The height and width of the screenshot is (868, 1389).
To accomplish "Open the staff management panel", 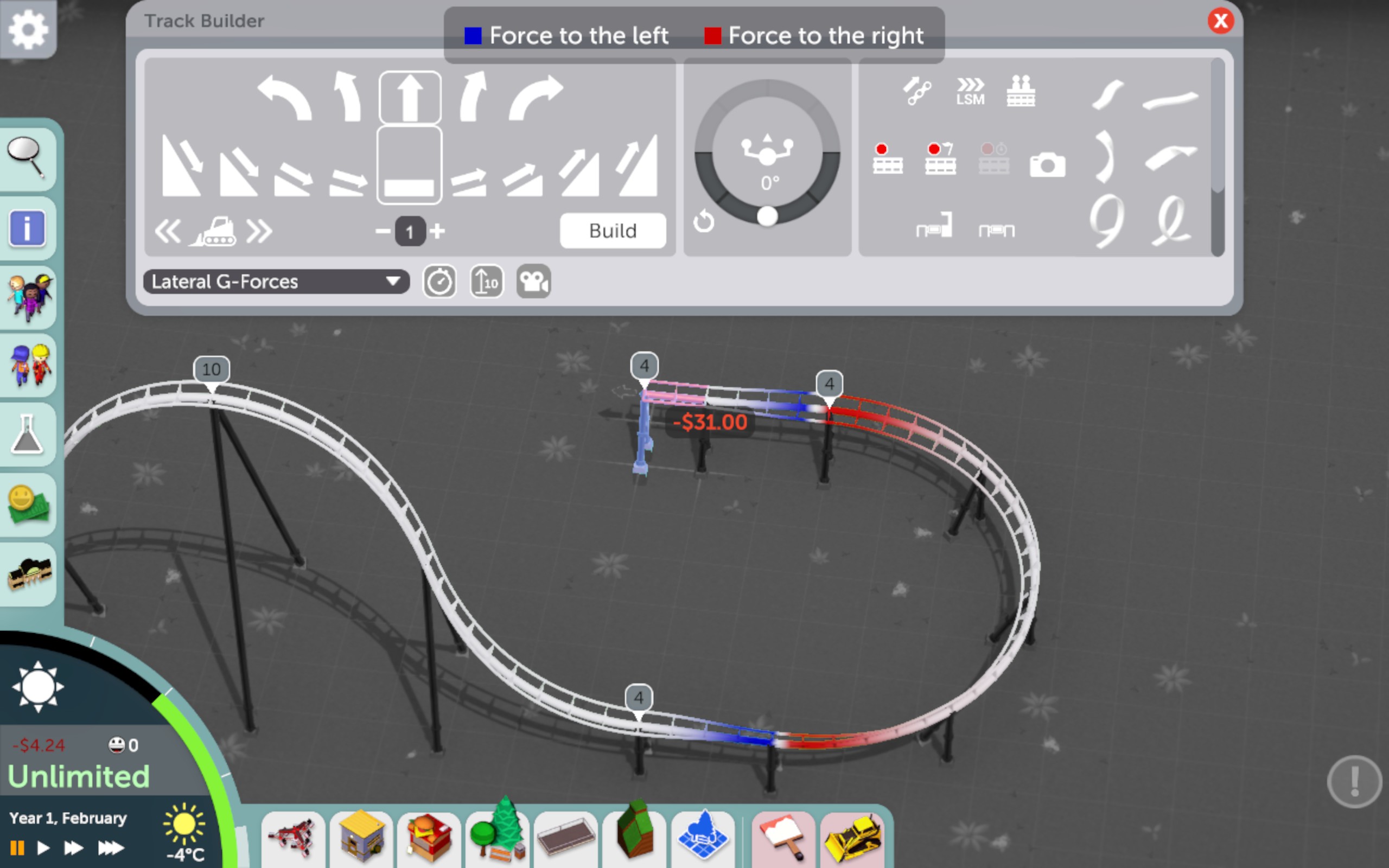I will click(30, 365).
